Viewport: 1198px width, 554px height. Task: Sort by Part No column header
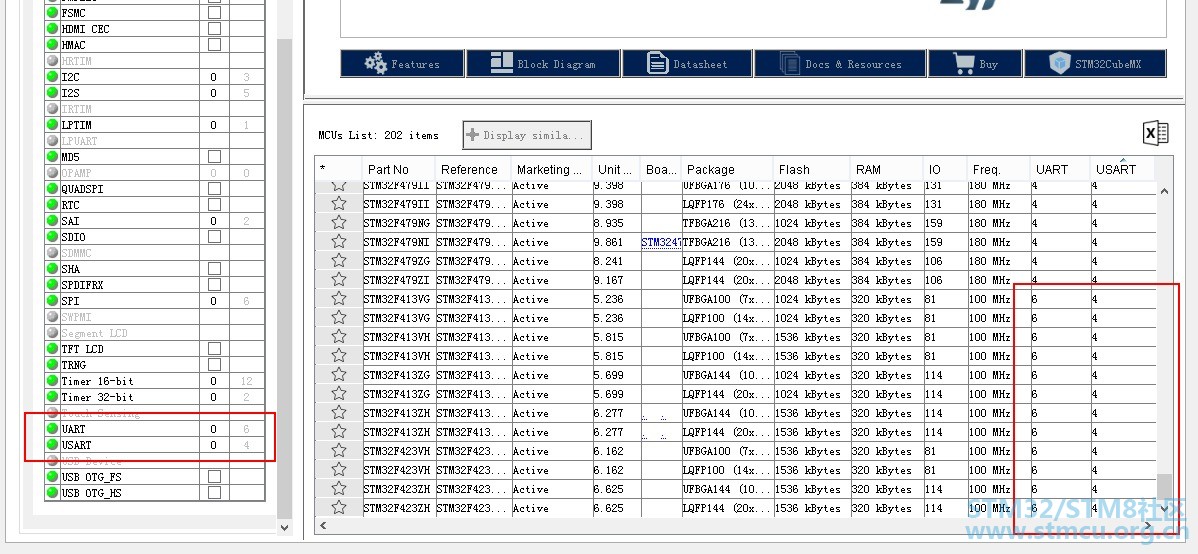(399, 170)
